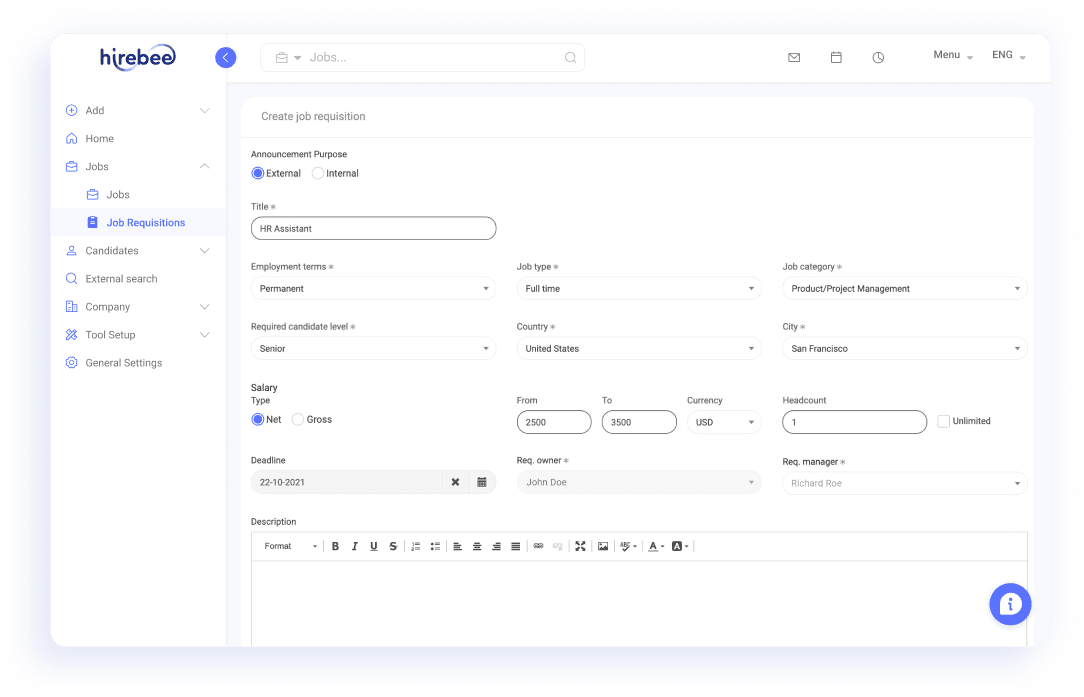Enable the Unlimited headcount checkbox
This screenshot has width=1084, height=697.
pyautogui.click(x=941, y=421)
